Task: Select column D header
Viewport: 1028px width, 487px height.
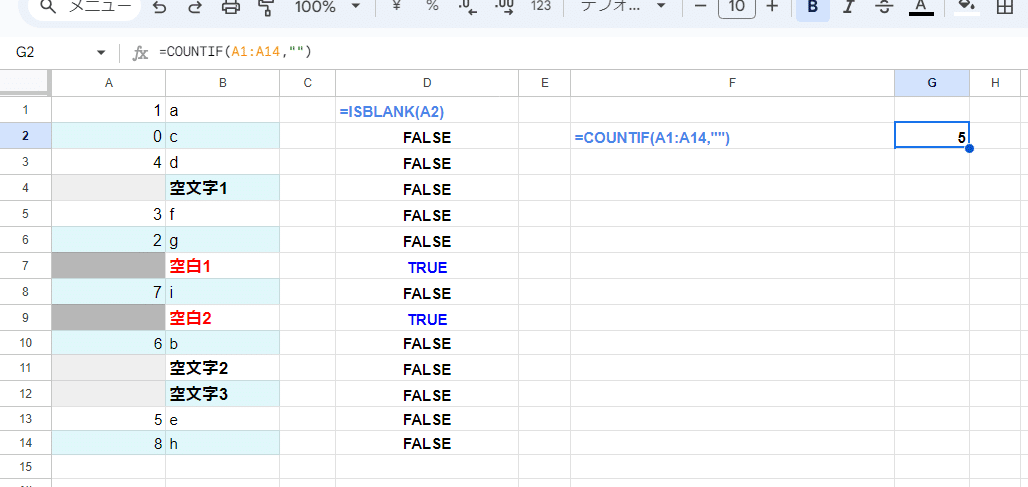Action: pos(427,83)
